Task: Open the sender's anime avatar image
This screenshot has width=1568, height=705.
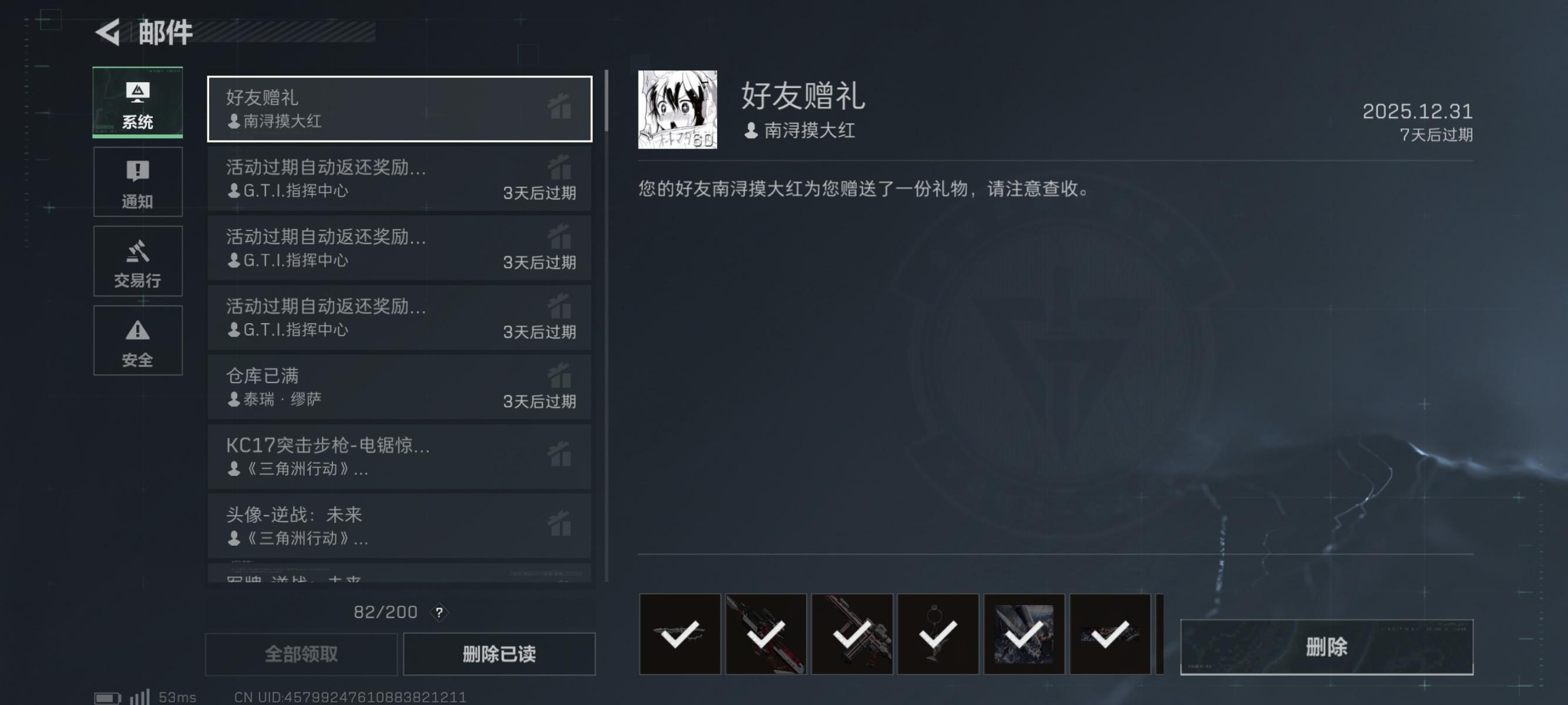Action: tap(678, 110)
